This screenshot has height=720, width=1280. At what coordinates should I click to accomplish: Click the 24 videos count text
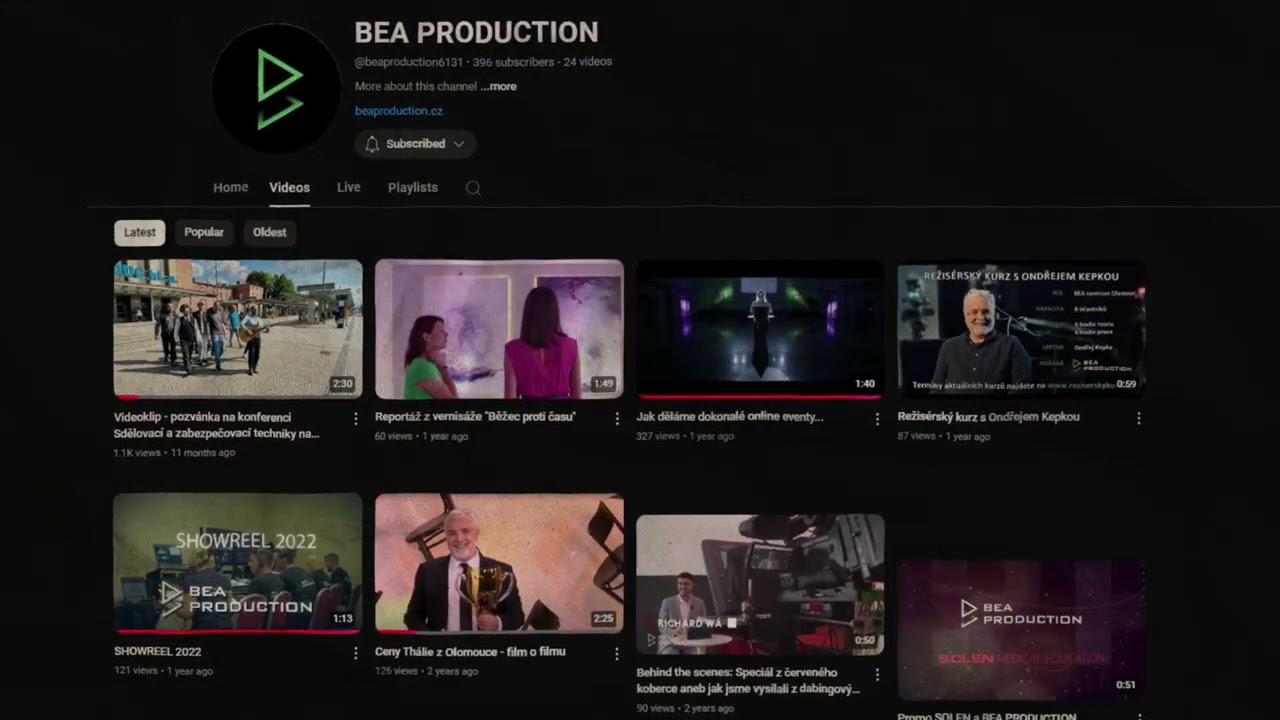pyautogui.click(x=588, y=62)
